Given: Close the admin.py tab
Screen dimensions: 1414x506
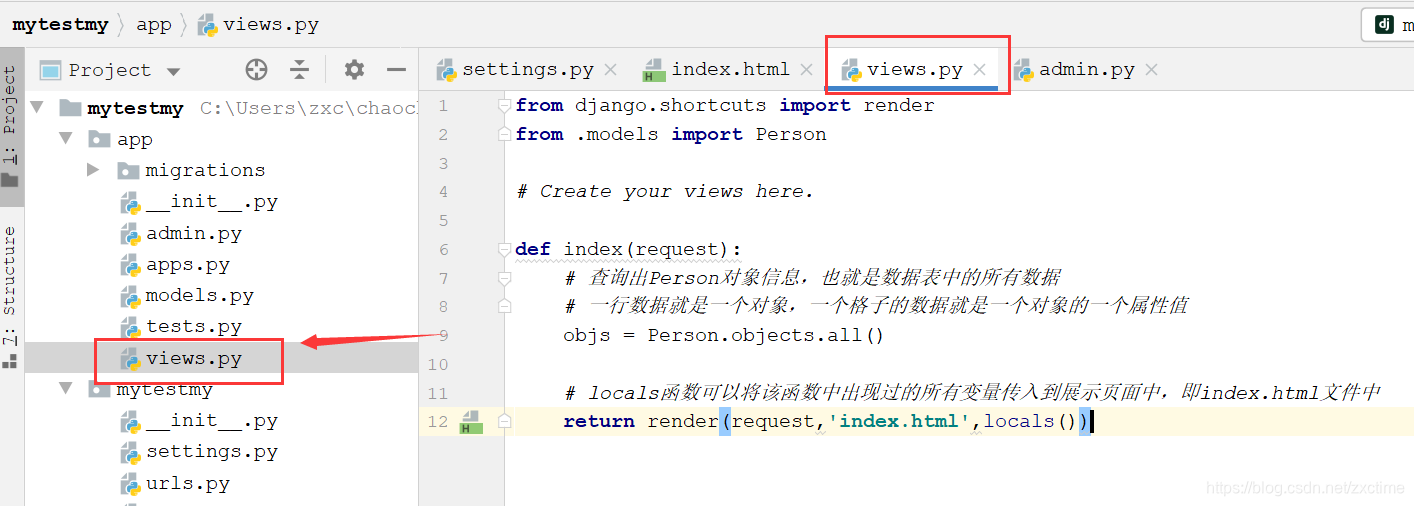Looking at the screenshot, I should coord(1151,70).
